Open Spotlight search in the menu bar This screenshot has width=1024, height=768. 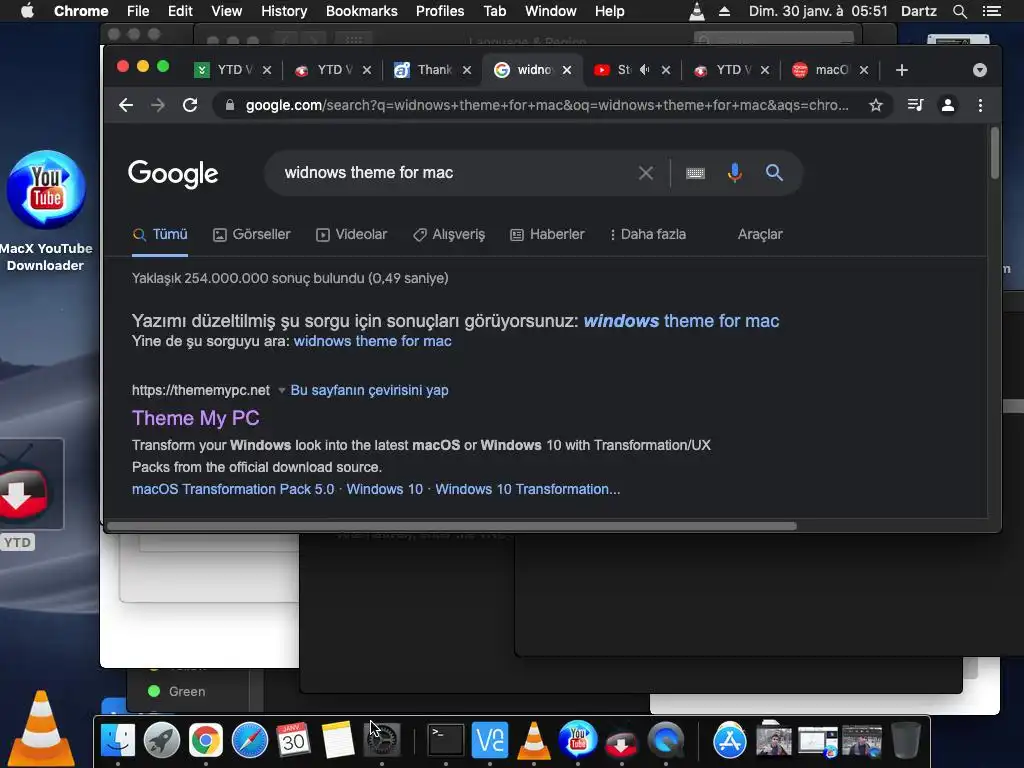pos(960,11)
